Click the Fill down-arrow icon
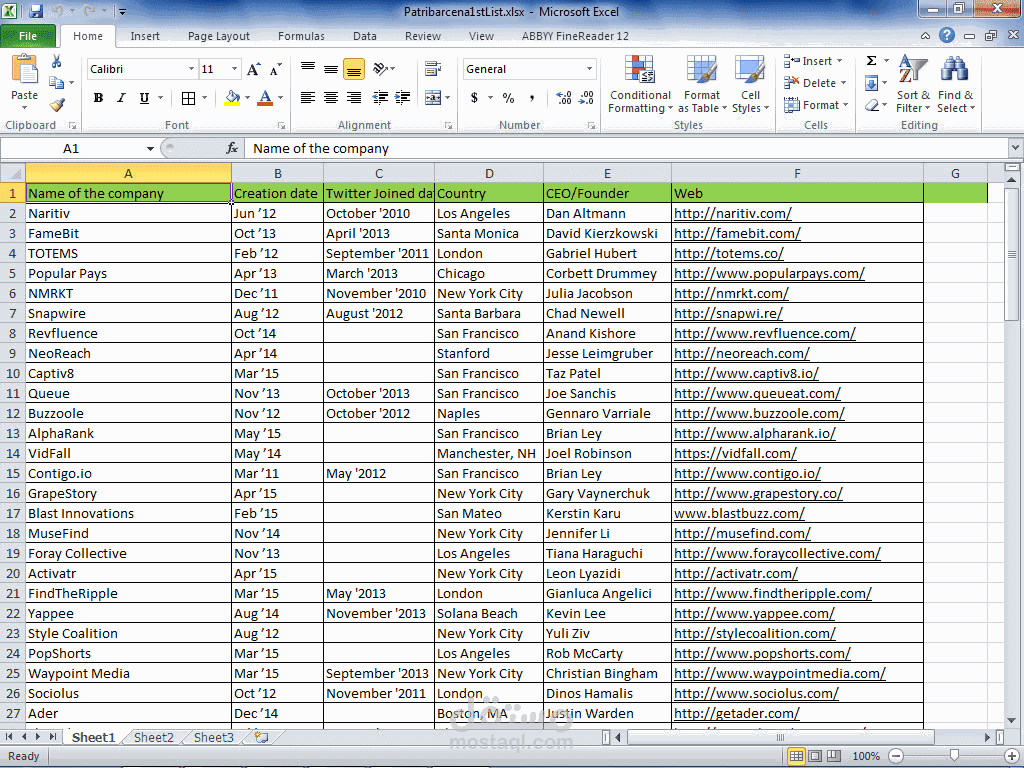 pyautogui.click(x=871, y=83)
